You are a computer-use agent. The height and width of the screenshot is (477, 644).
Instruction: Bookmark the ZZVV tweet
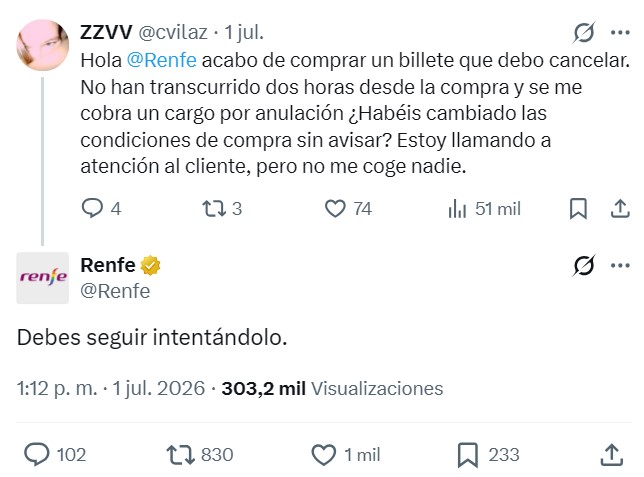tap(578, 209)
